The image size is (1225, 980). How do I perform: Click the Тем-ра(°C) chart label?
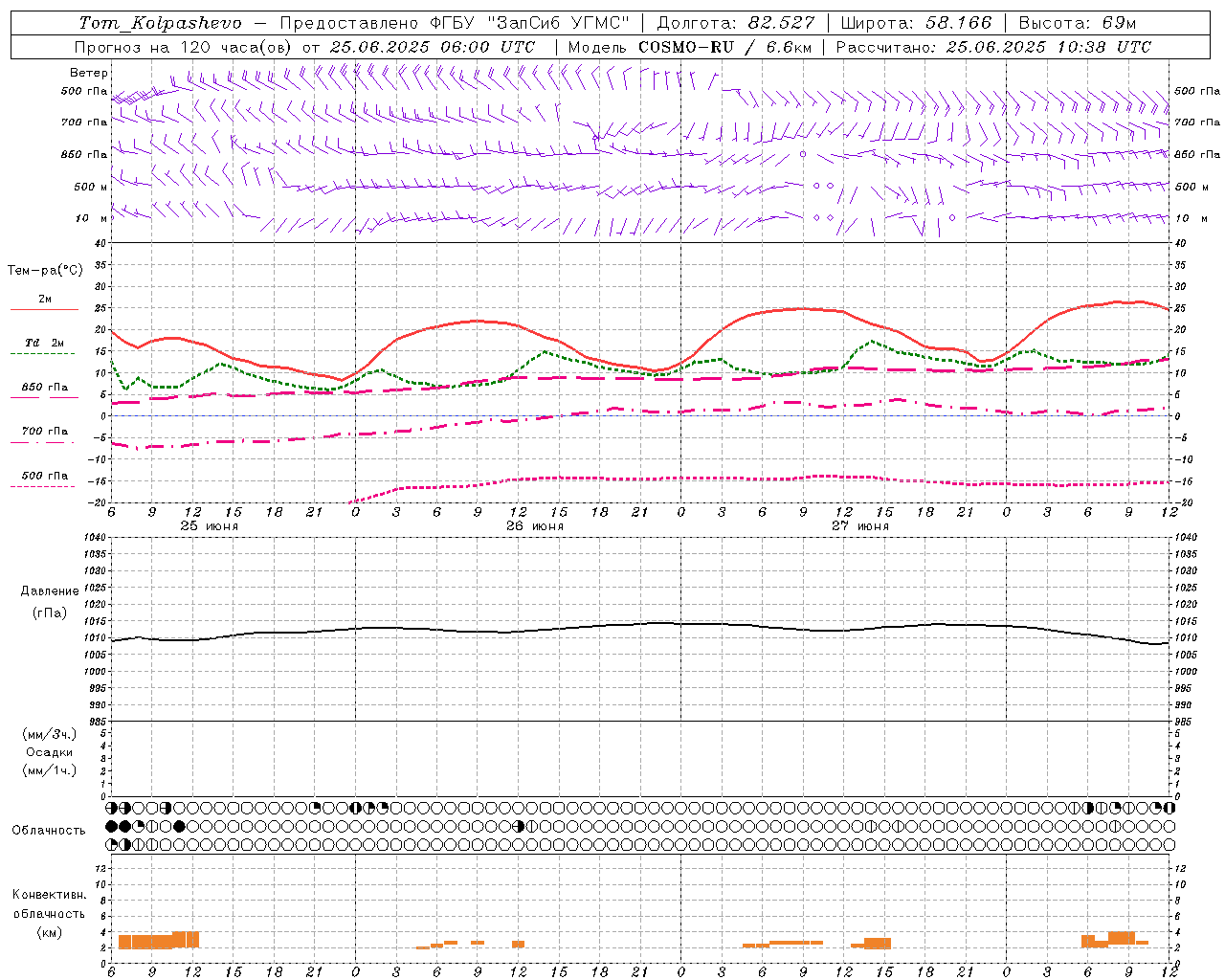click(x=45, y=270)
